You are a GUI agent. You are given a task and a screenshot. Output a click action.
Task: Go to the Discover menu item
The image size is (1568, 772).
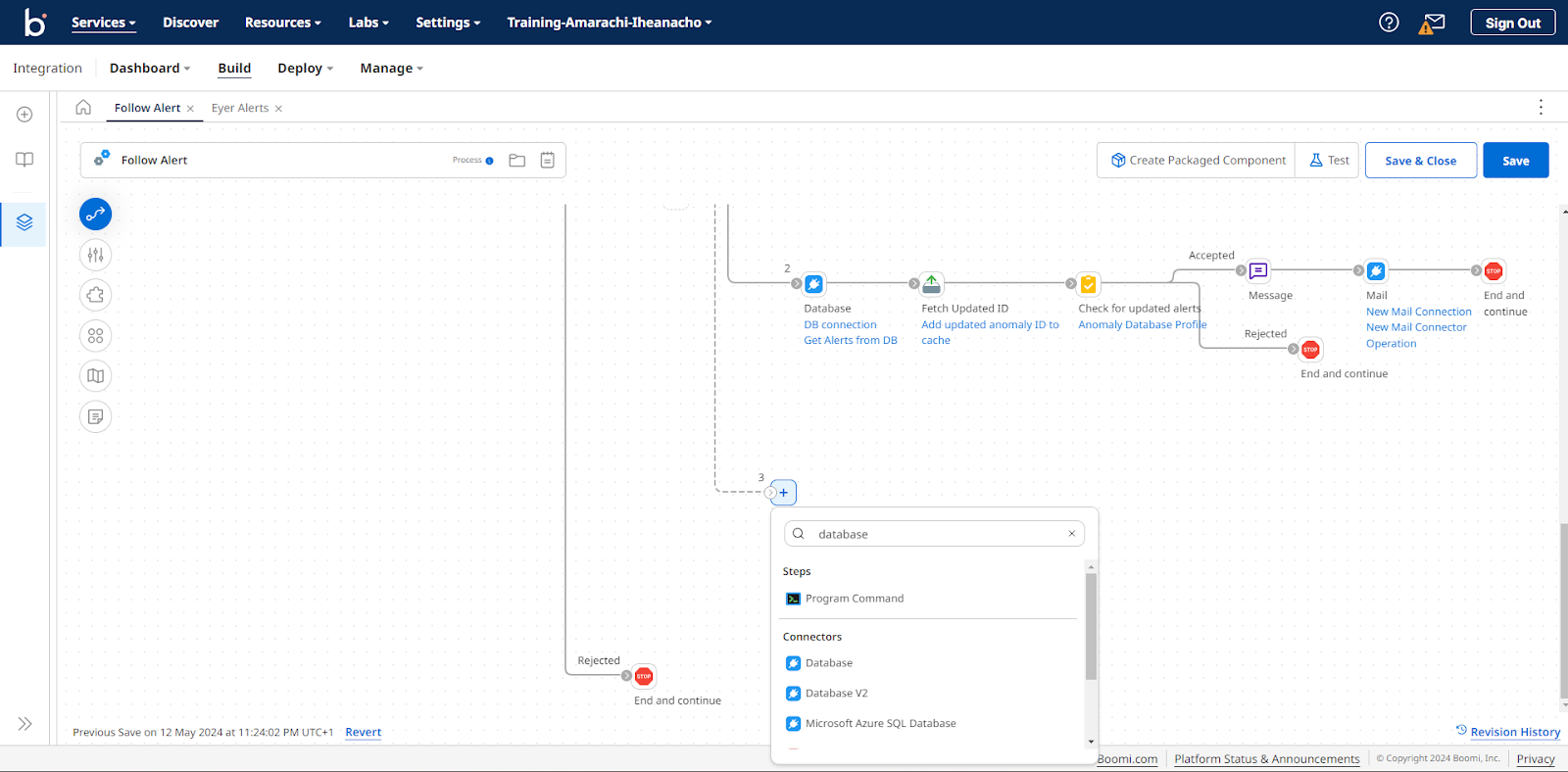pyautogui.click(x=190, y=23)
